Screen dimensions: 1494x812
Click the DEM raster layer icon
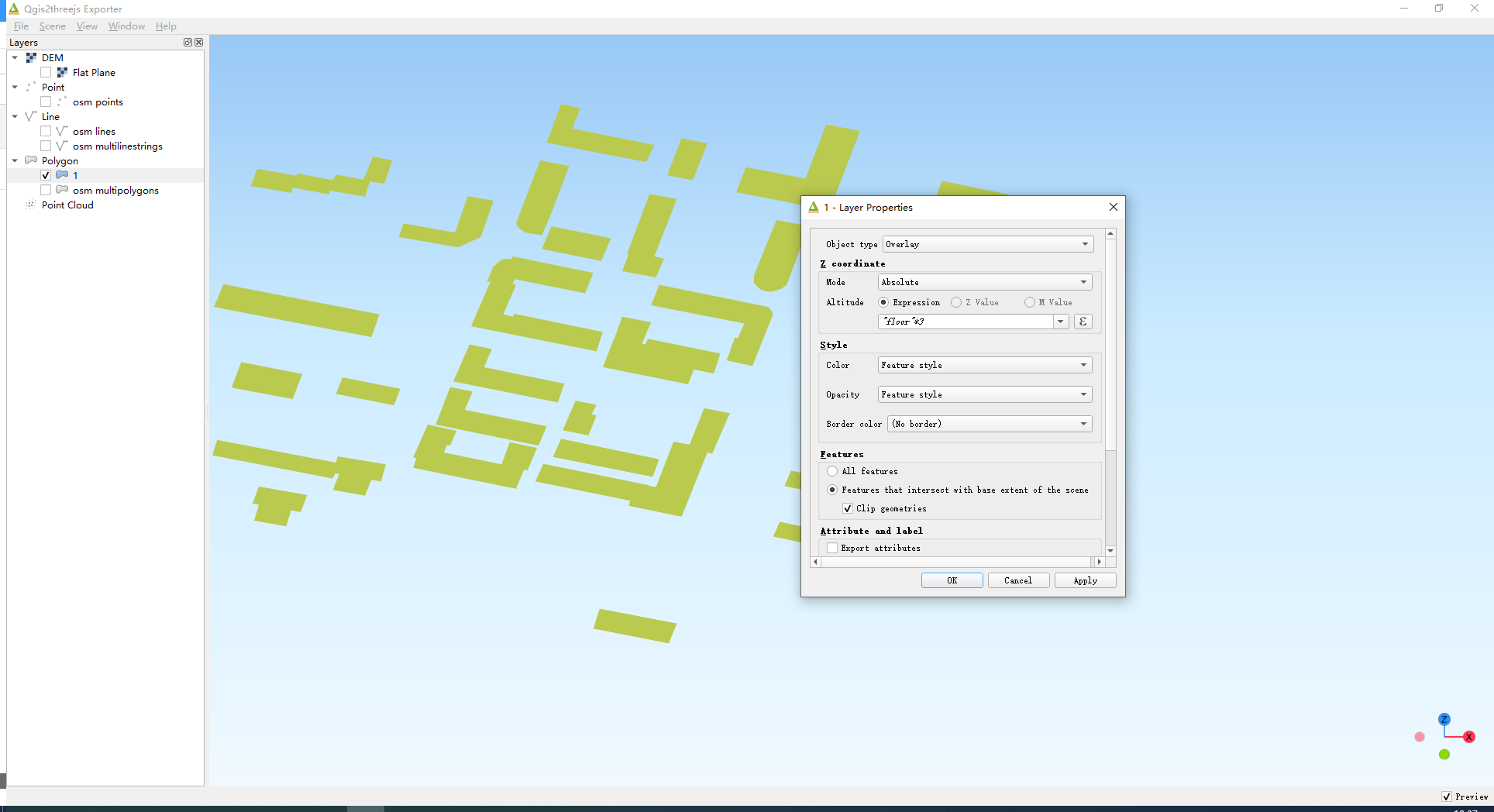[x=31, y=57]
